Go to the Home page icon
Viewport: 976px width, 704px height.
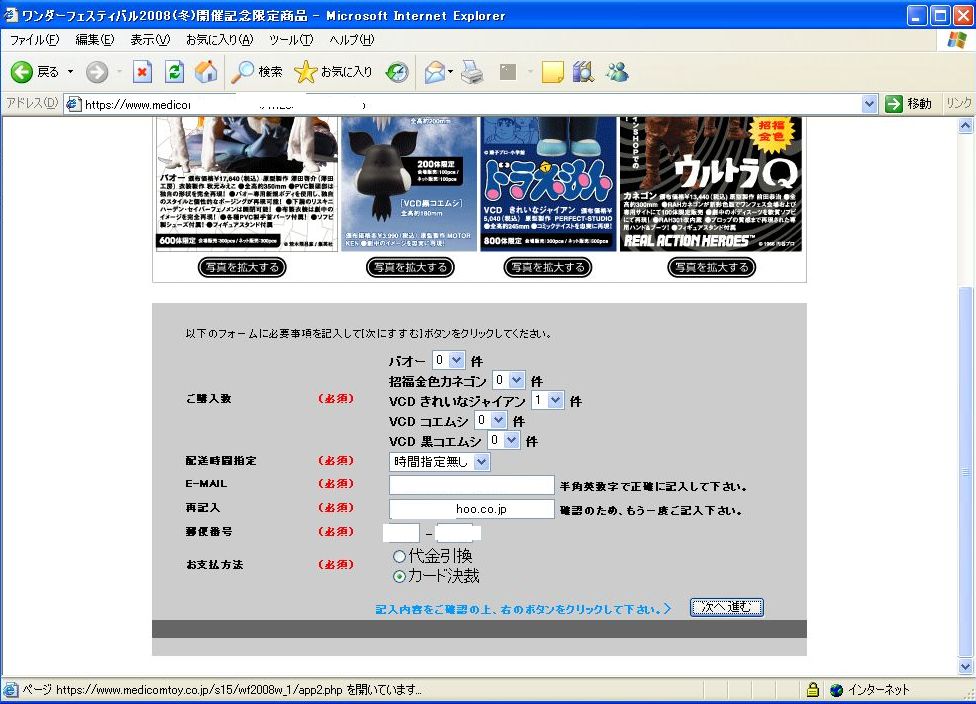206,72
